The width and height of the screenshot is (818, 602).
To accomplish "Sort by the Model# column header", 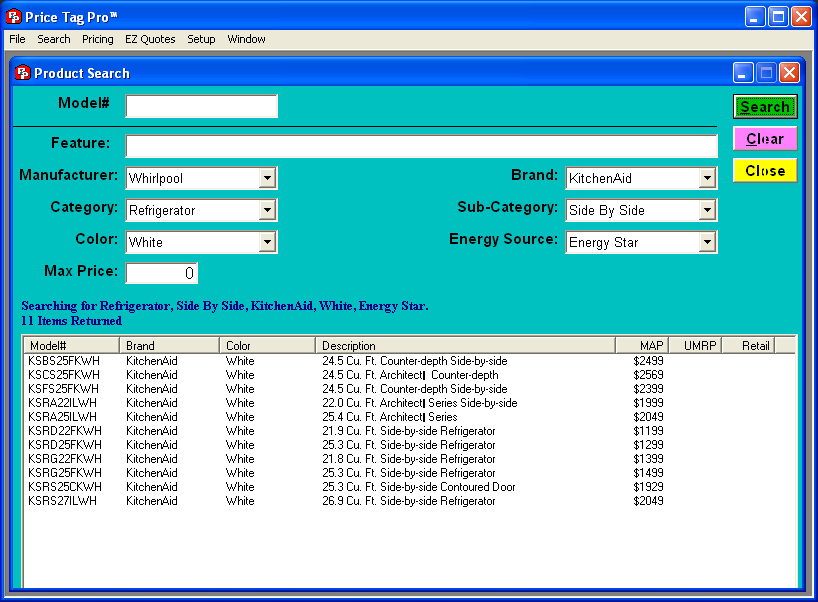I will tap(71, 345).
